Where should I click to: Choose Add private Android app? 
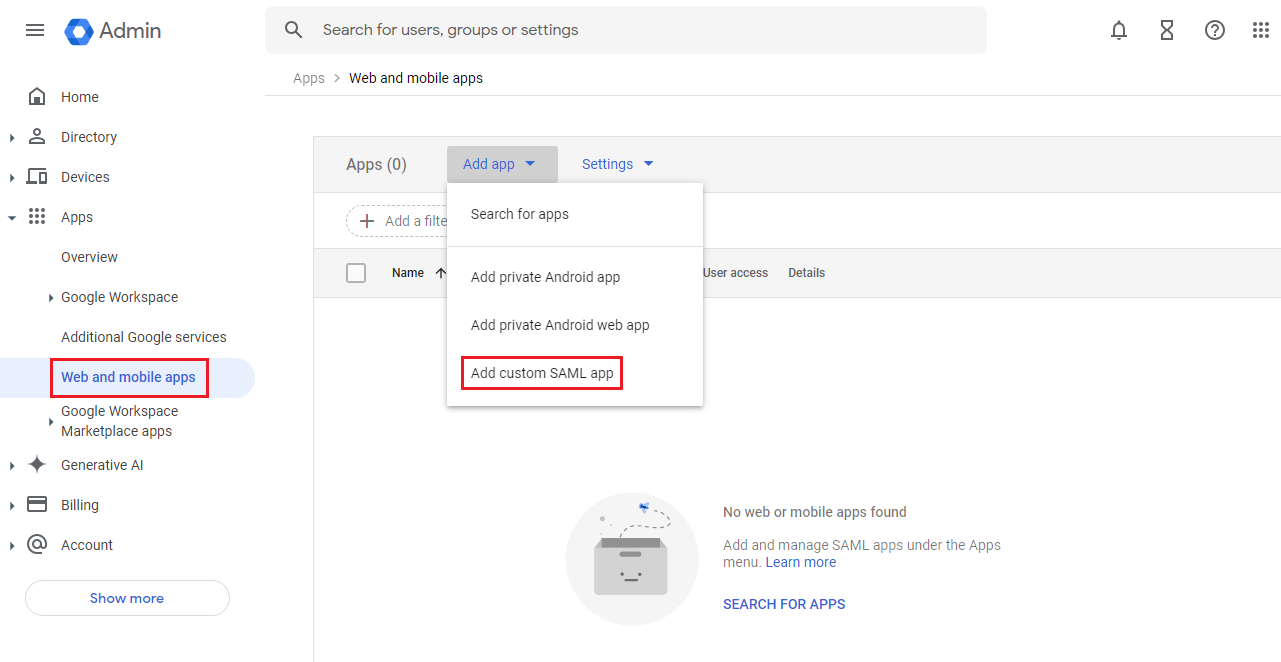(x=575, y=277)
